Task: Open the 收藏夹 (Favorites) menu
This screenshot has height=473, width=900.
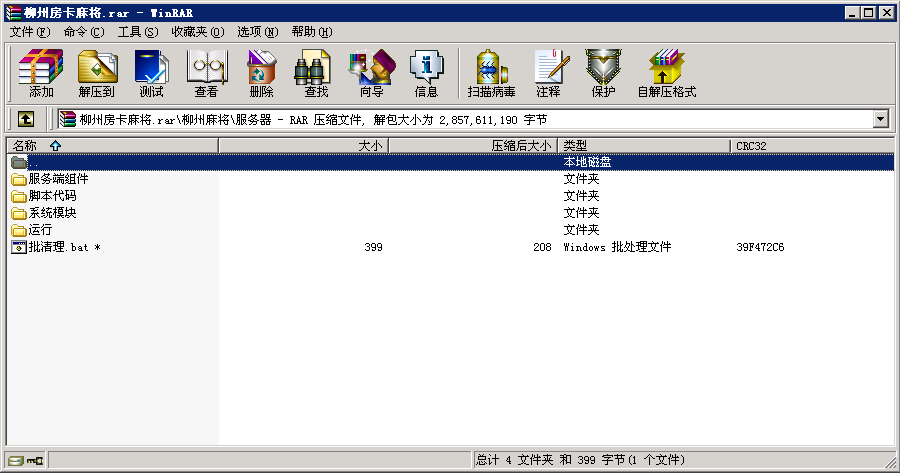Action: coord(197,32)
